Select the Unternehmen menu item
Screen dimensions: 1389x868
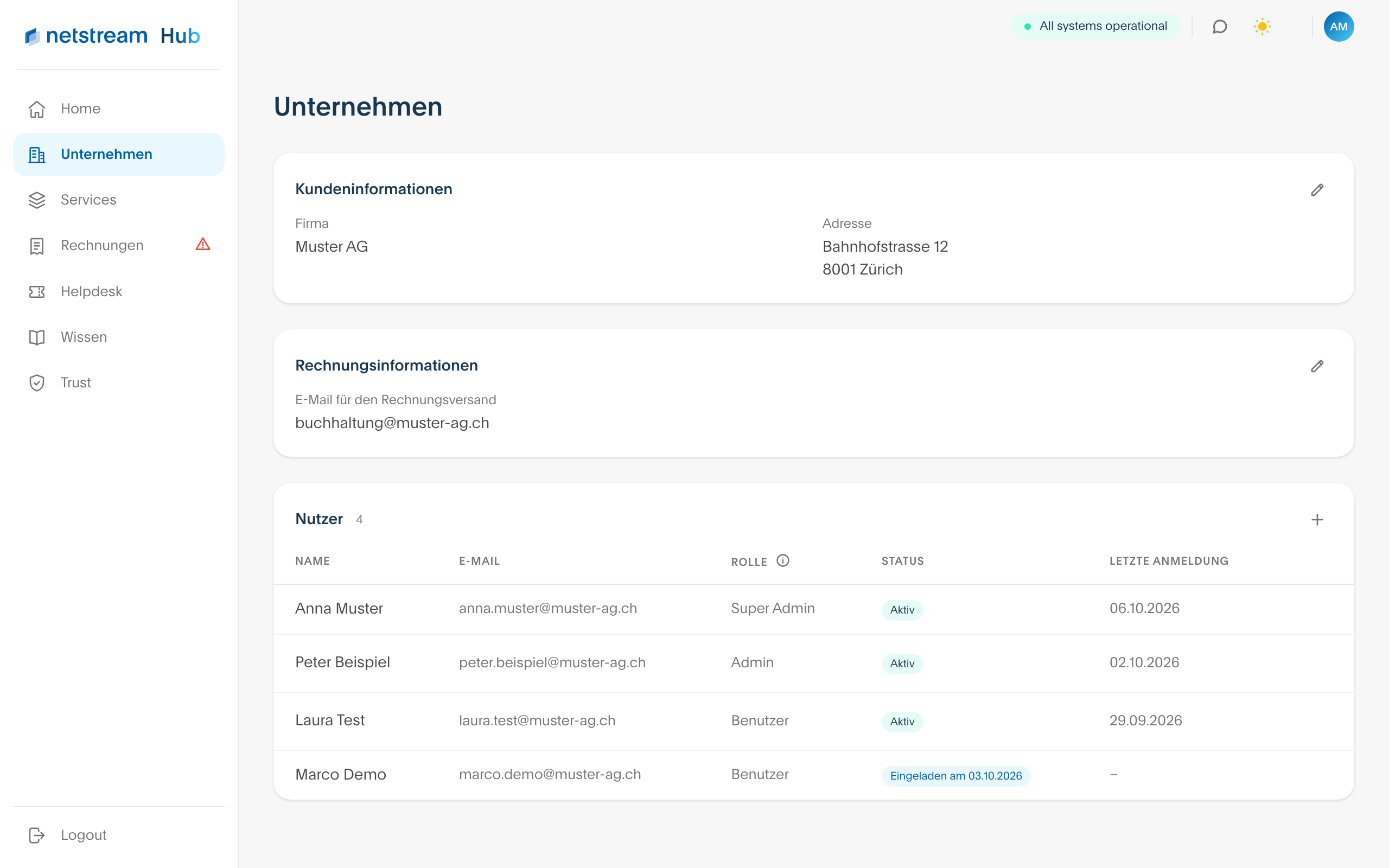(x=119, y=155)
